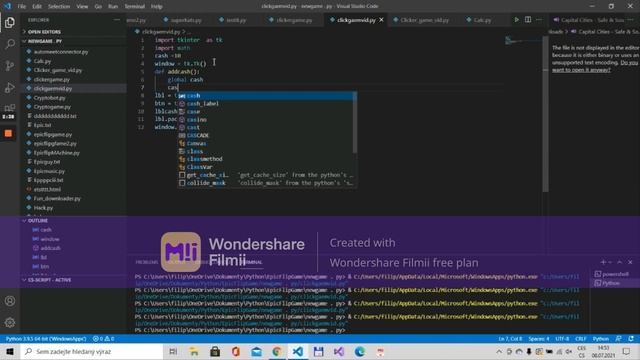Open Run and Debug view
640x360 pixels.
click(x=10, y=87)
